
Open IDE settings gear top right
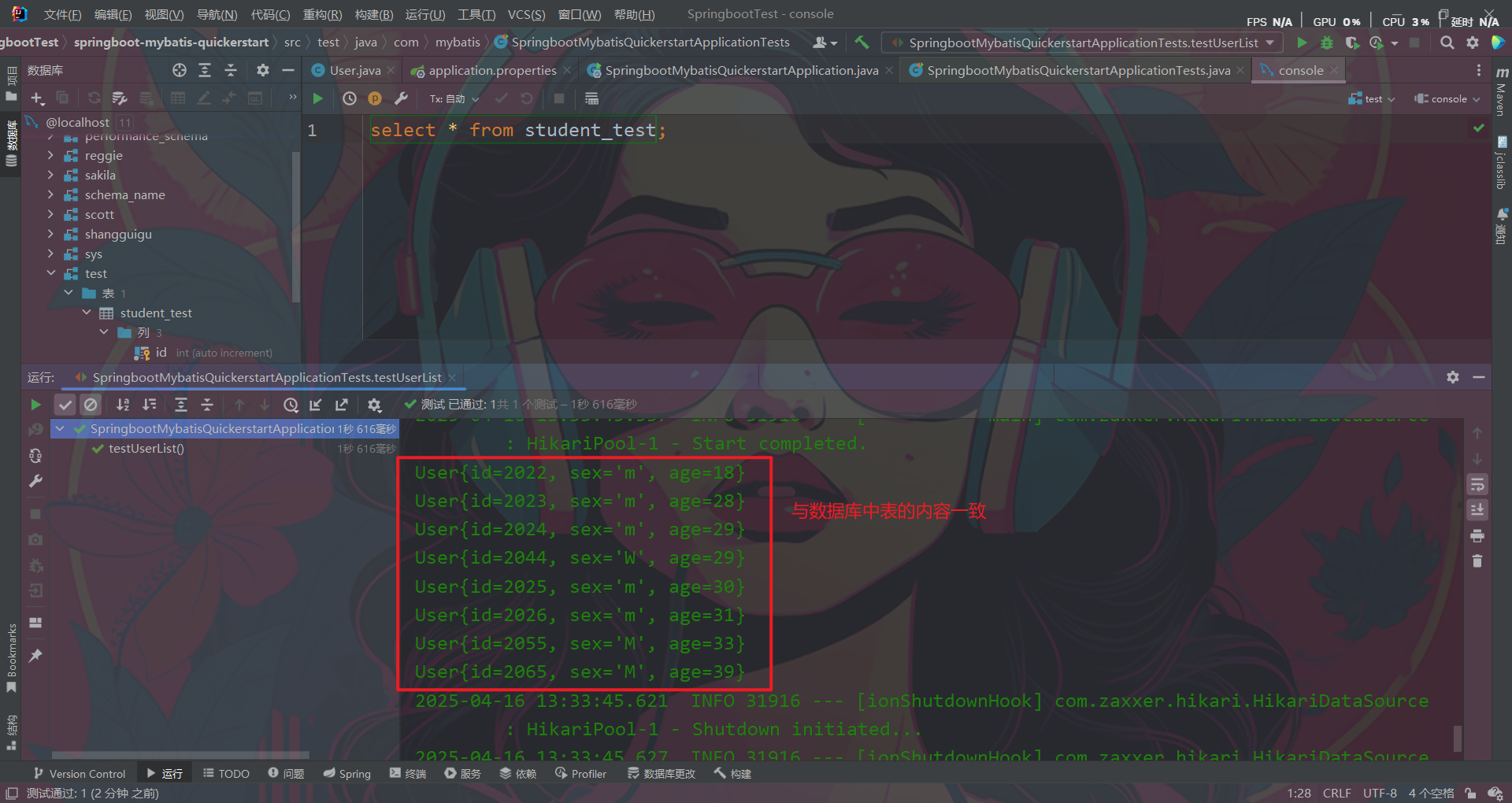click(x=1472, y=43)
